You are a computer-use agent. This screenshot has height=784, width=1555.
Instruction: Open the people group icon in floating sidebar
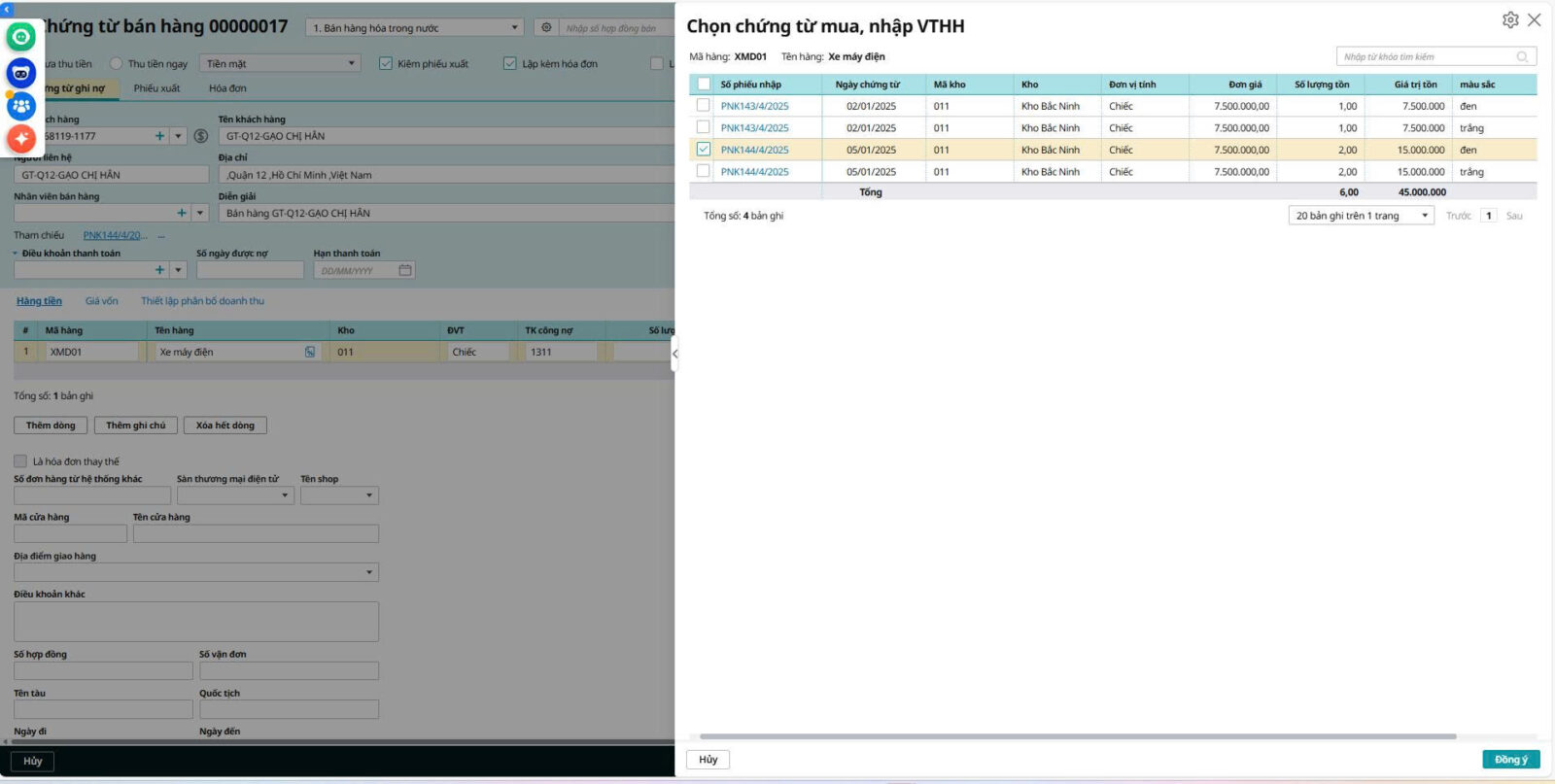point(21,106)
